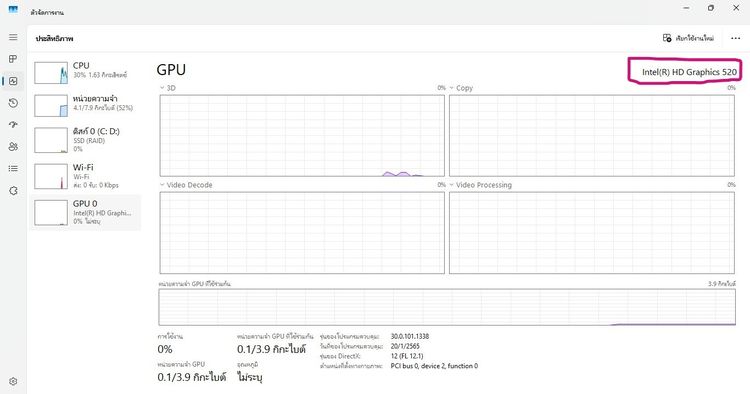Minimize the Task Manager window

coord(686,8)
